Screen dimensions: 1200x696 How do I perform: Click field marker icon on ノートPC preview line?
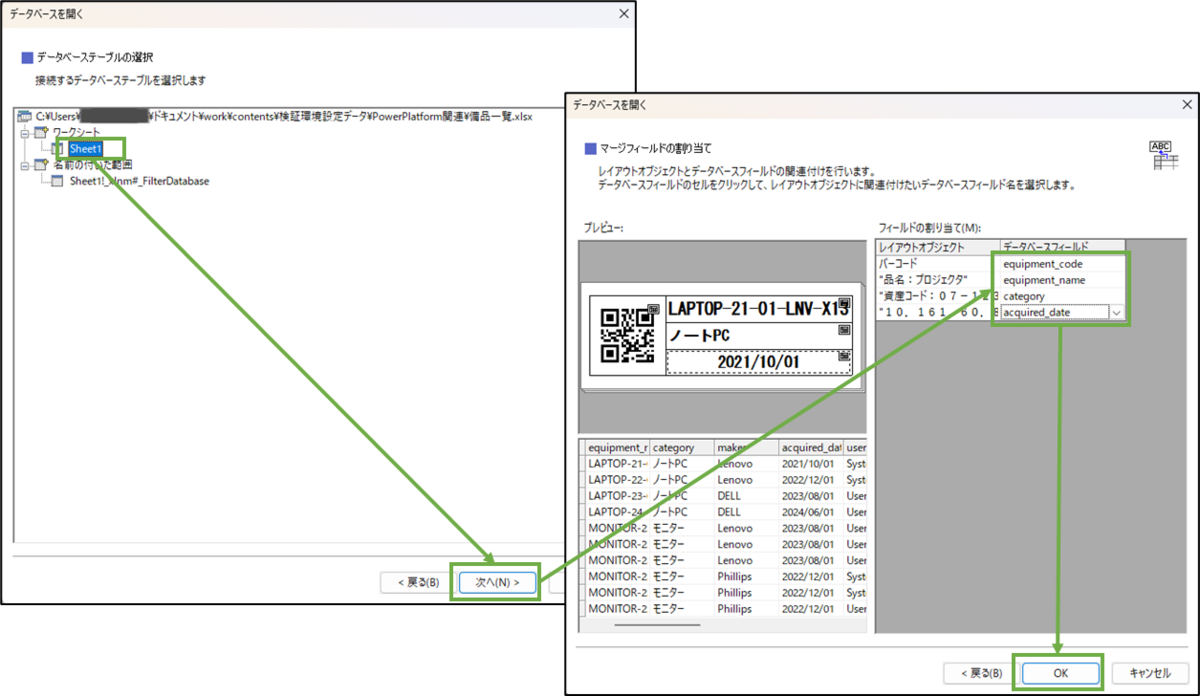pos(844,329)
